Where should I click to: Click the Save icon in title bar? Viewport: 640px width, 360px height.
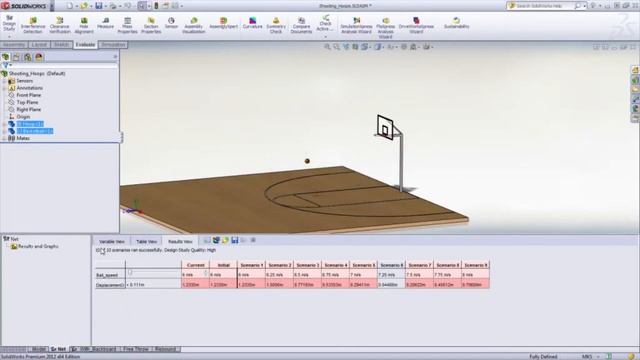pos(99,6)
